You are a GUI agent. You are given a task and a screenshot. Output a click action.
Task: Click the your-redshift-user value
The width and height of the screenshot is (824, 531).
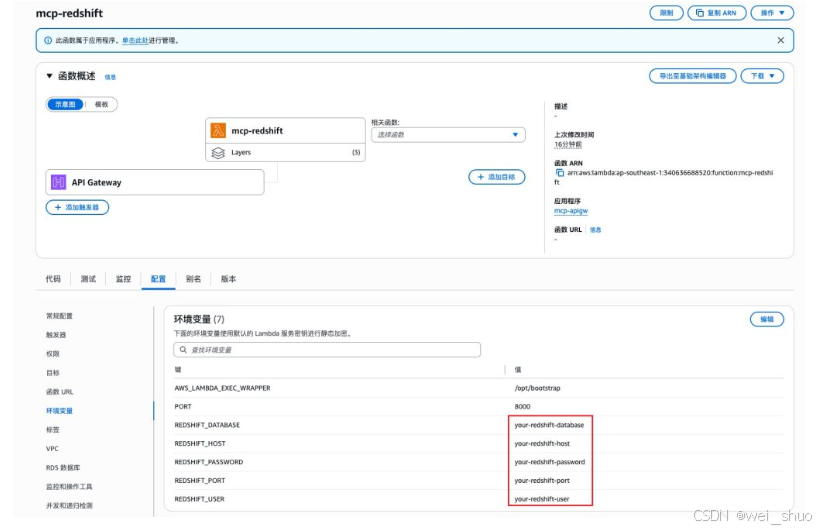(542, 499)
